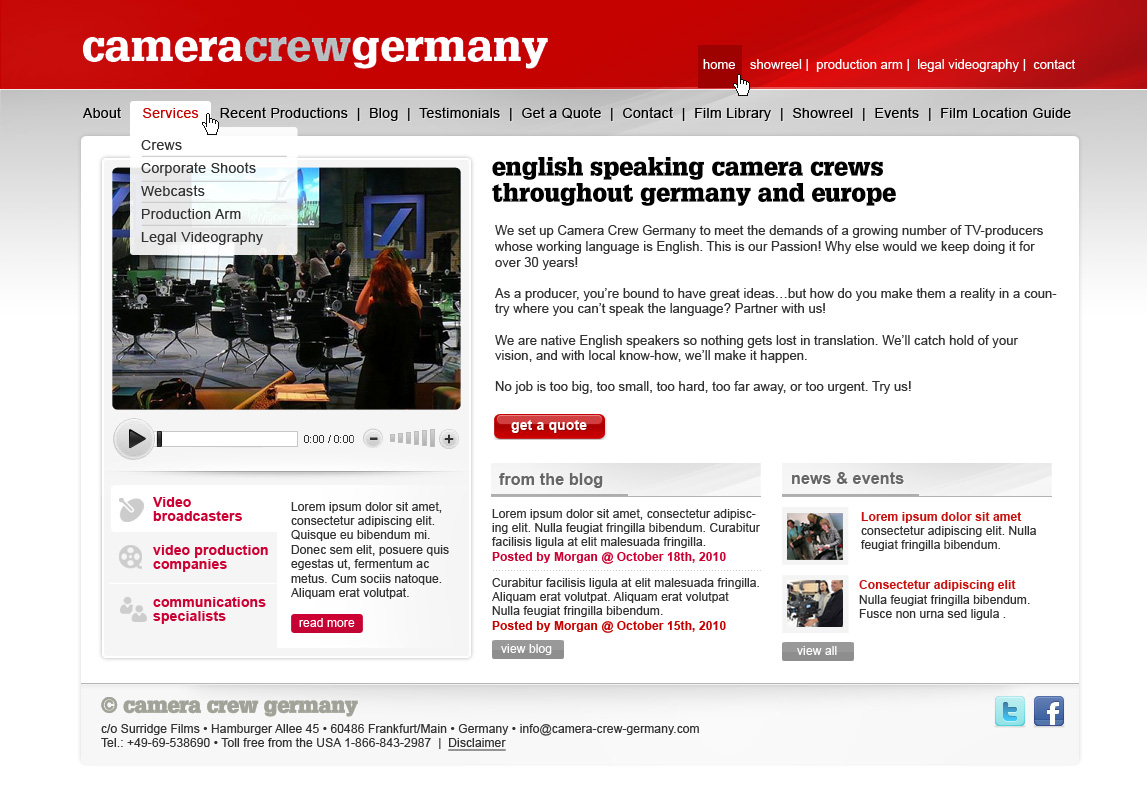Image resolution: width=1147 pixels, height=785 pixels.
Task: Open the Twitter icon in footer
Action: 1009,711
